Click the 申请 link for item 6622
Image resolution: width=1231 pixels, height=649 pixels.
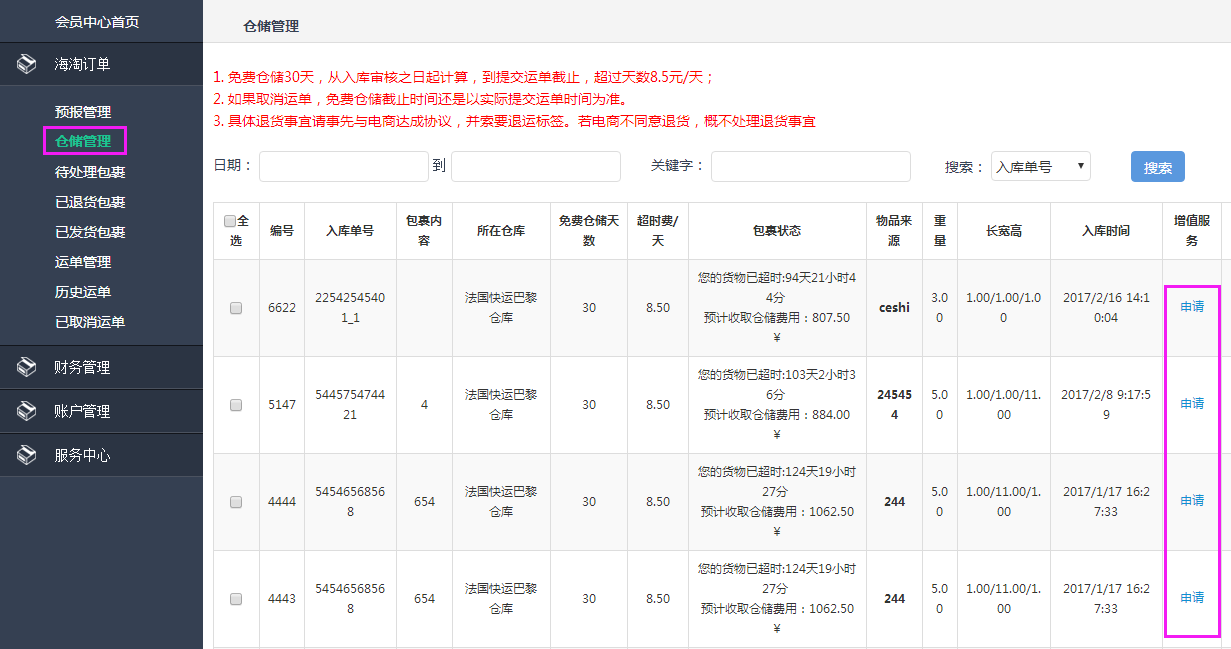tap(1192, 307)
